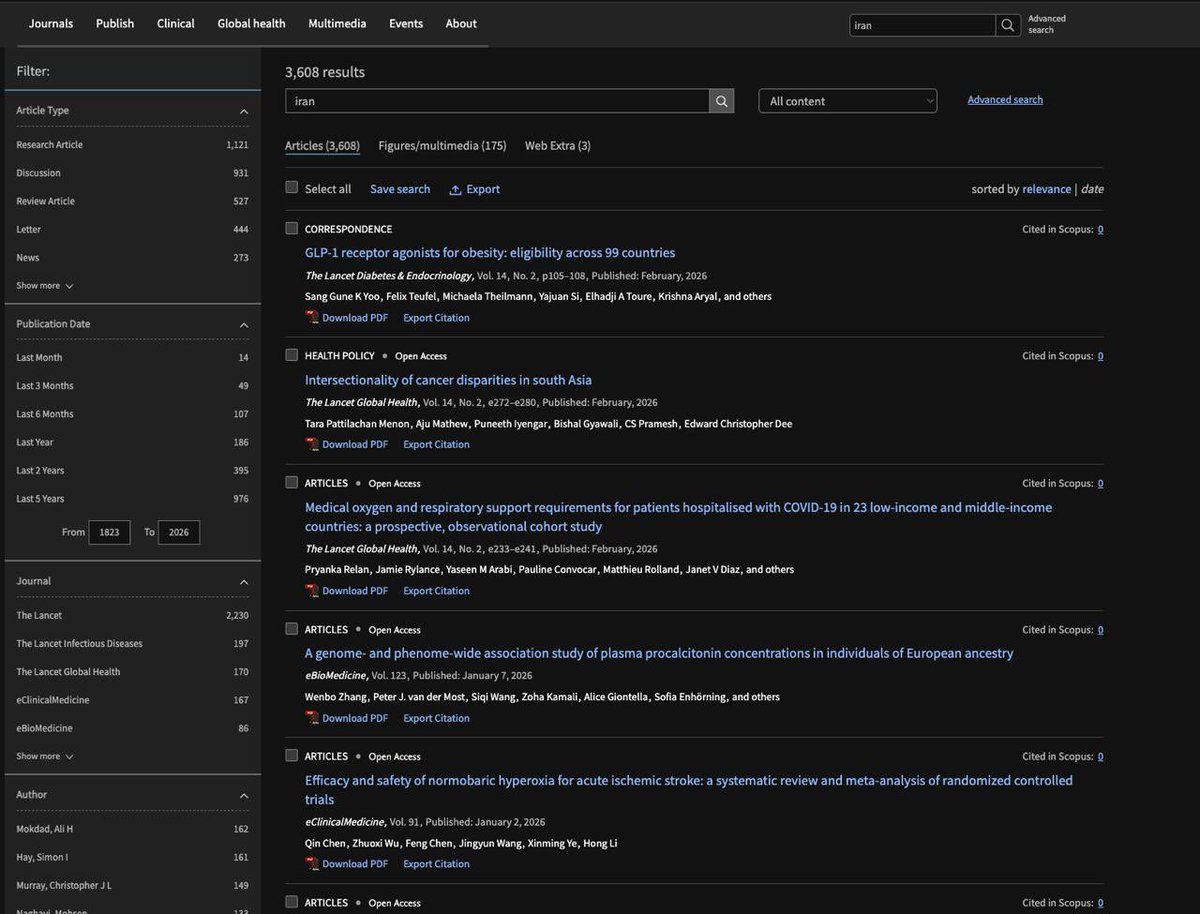1200x914 pixels.
Task: Open GLP-1 receptor agonists for obesity article
Action: [x=490, y=253]
